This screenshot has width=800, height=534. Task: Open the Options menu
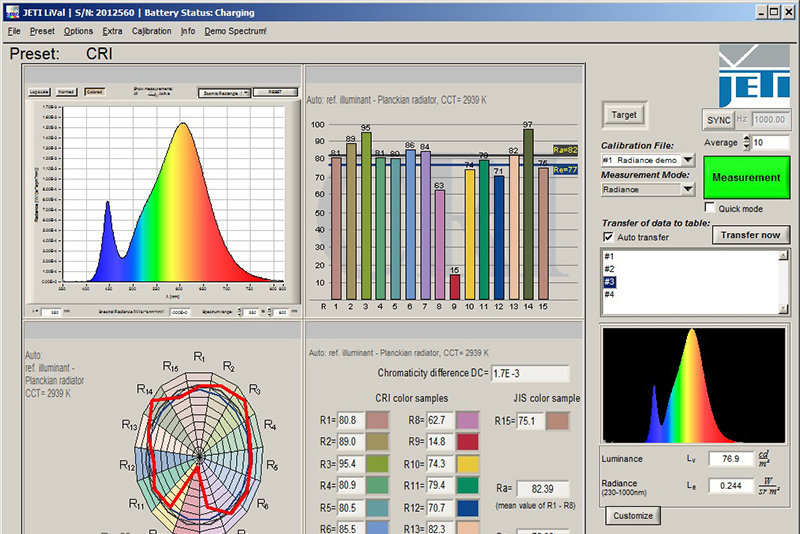coord(78,31)
